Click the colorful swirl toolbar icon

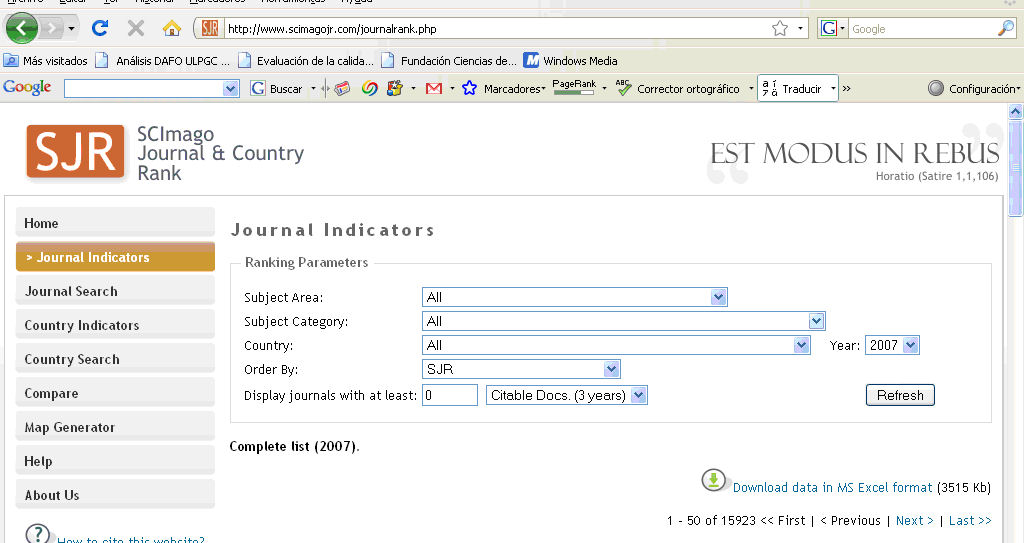[370, 88]
